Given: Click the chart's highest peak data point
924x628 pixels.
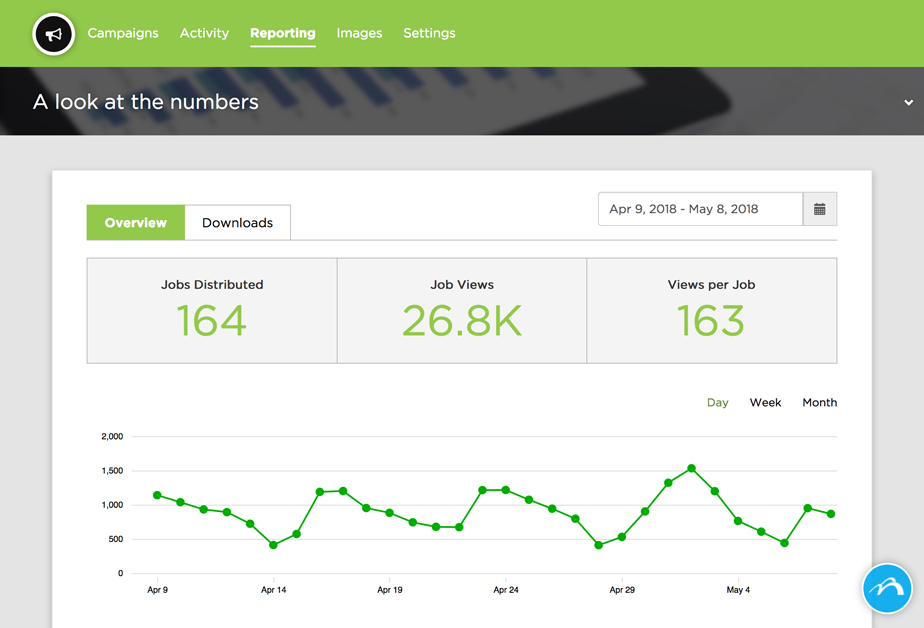Looking at the screenshot, I should tap(690, 468).
